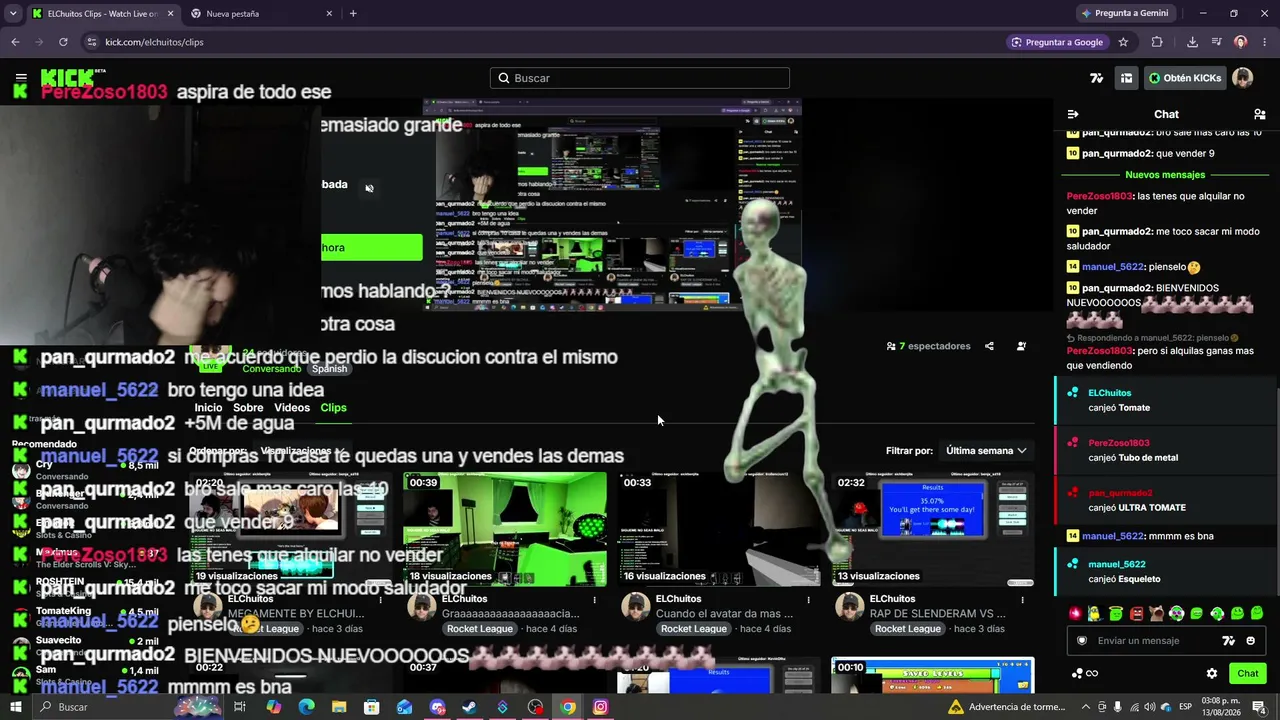Open the Chrome tab list dropdown arrow
Screen dimensions: 1280x720
(x=13, y=13)
